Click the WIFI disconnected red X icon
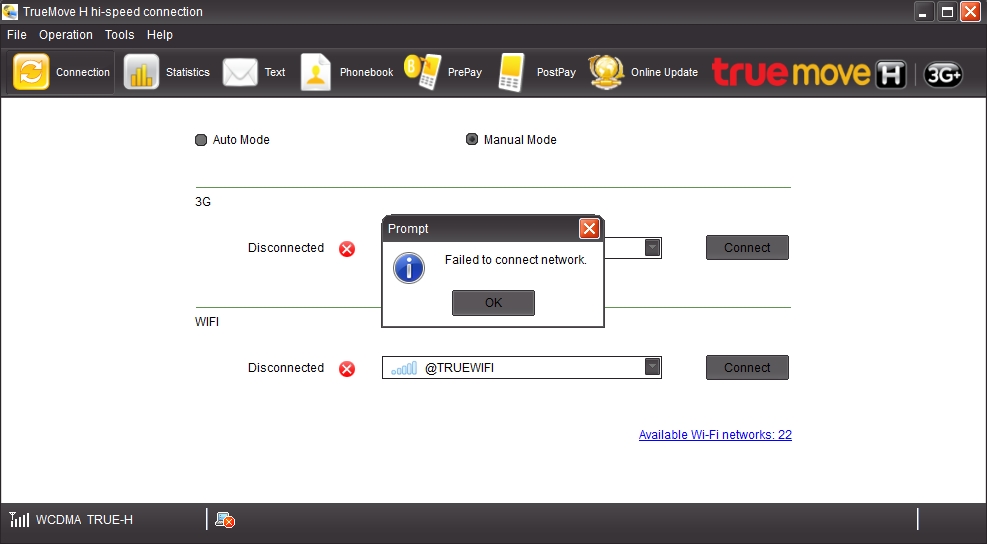 point(347,368)
